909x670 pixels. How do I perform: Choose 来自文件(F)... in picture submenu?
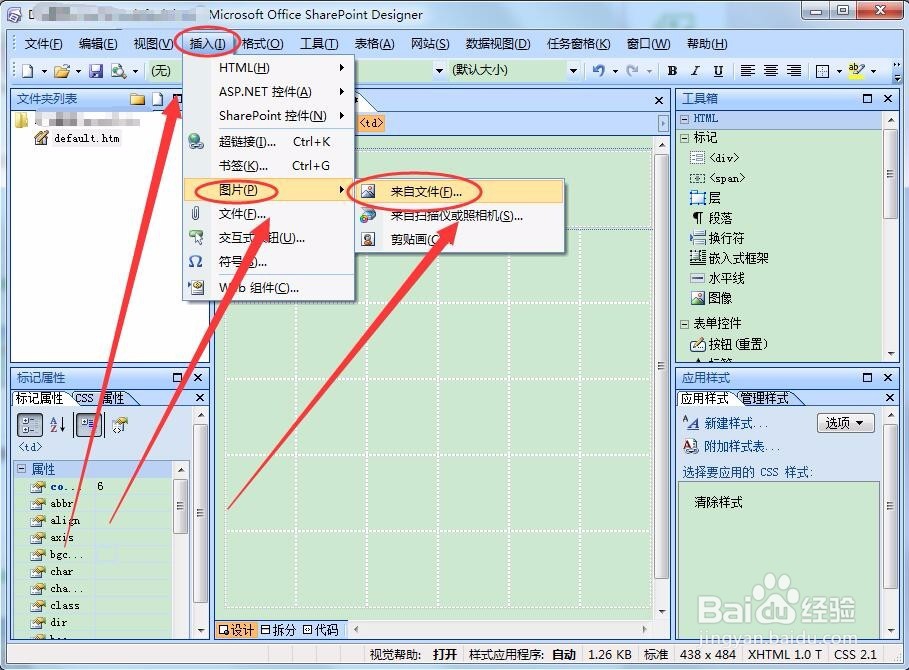(459, 192)
